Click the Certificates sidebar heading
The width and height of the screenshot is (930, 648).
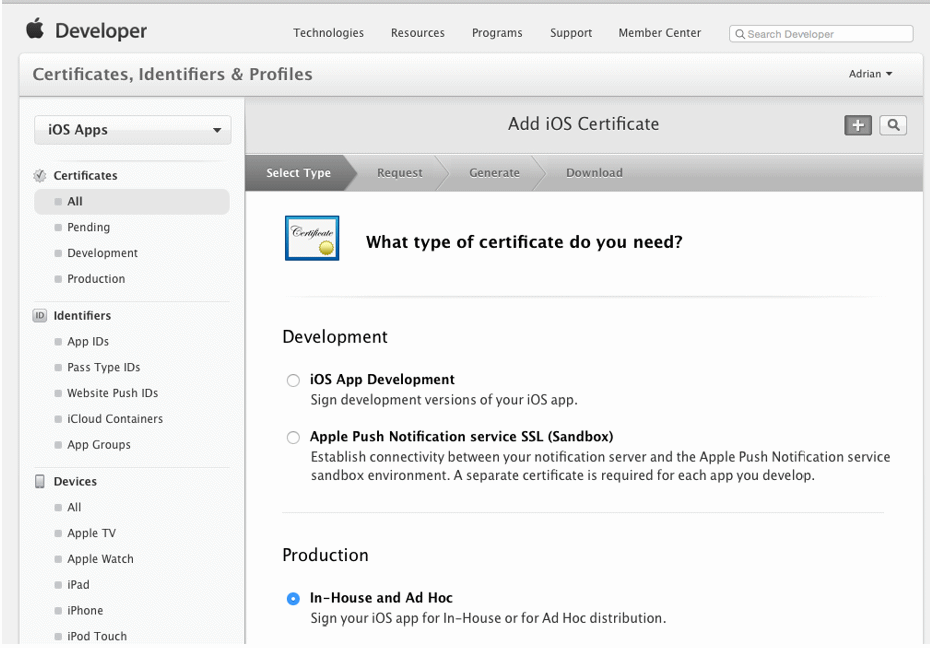[x=85, y=175]
